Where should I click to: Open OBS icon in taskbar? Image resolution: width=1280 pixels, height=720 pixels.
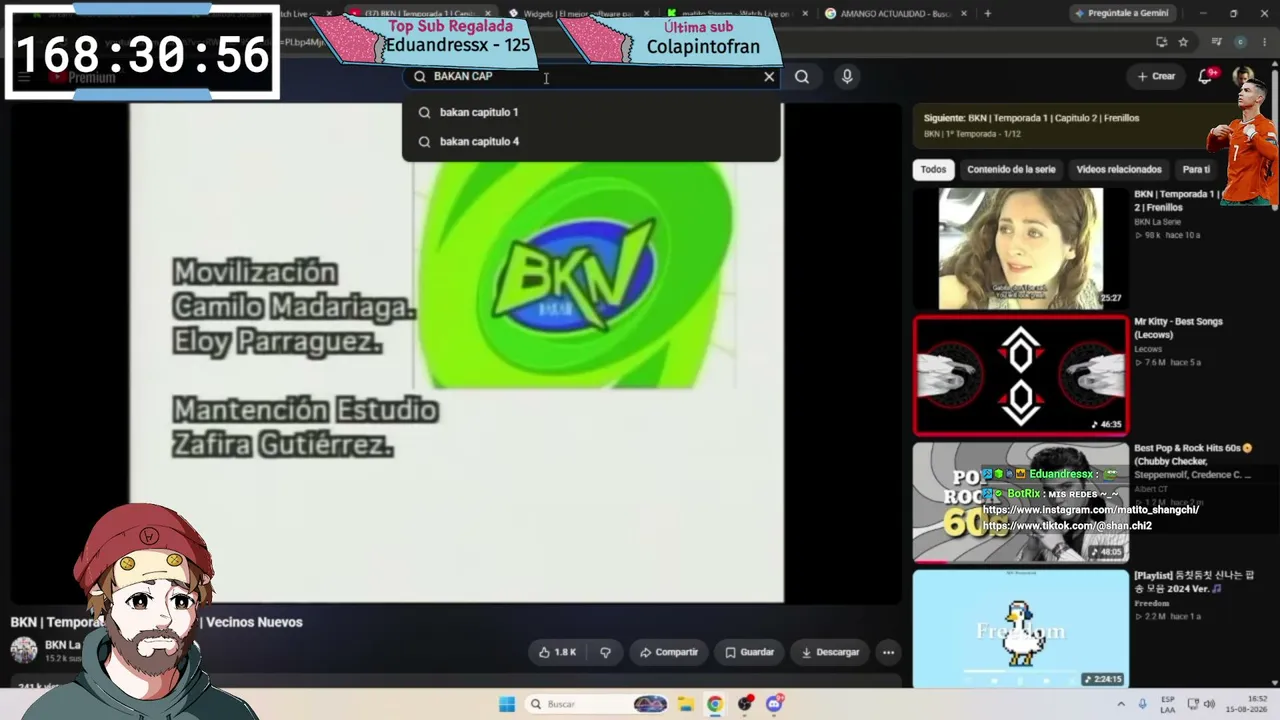[745, 704]
